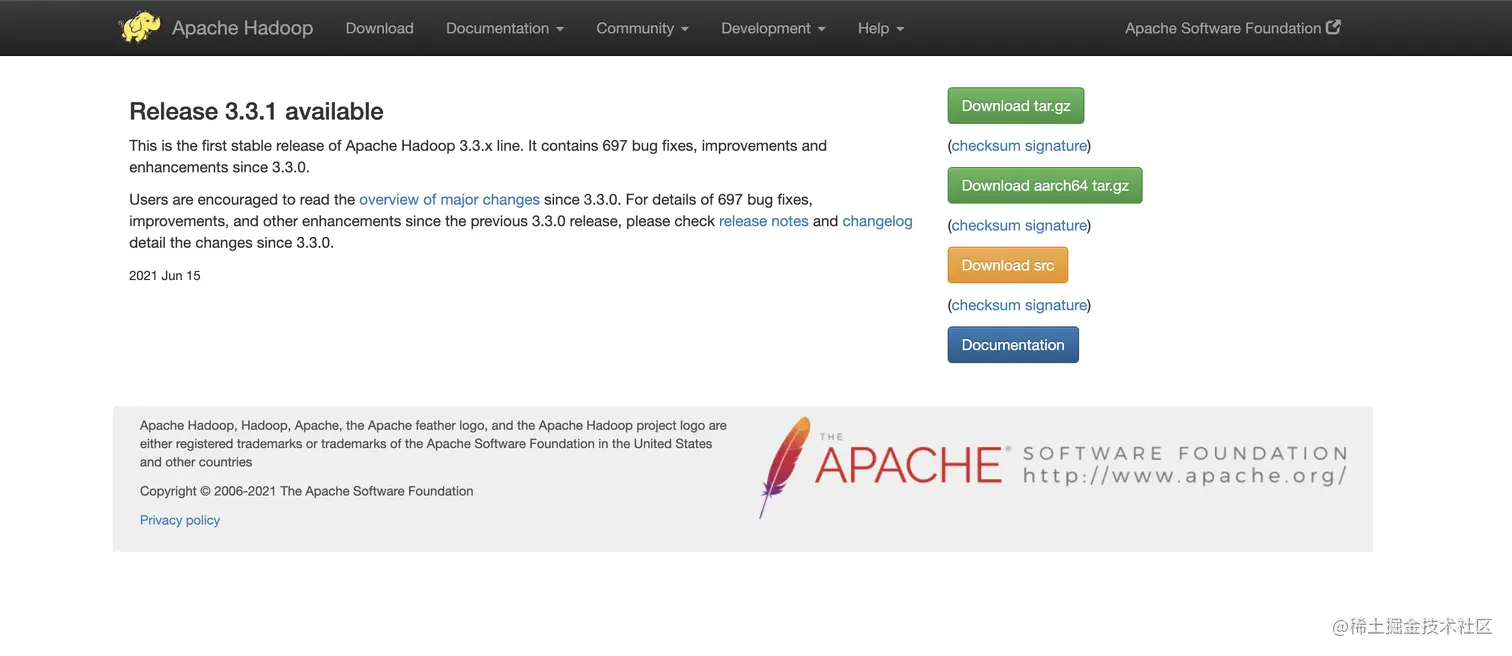Click the Release 3.3.1 available heading
The height and width of the screenshot is (656, 1512).
click(x=256, y=111)
